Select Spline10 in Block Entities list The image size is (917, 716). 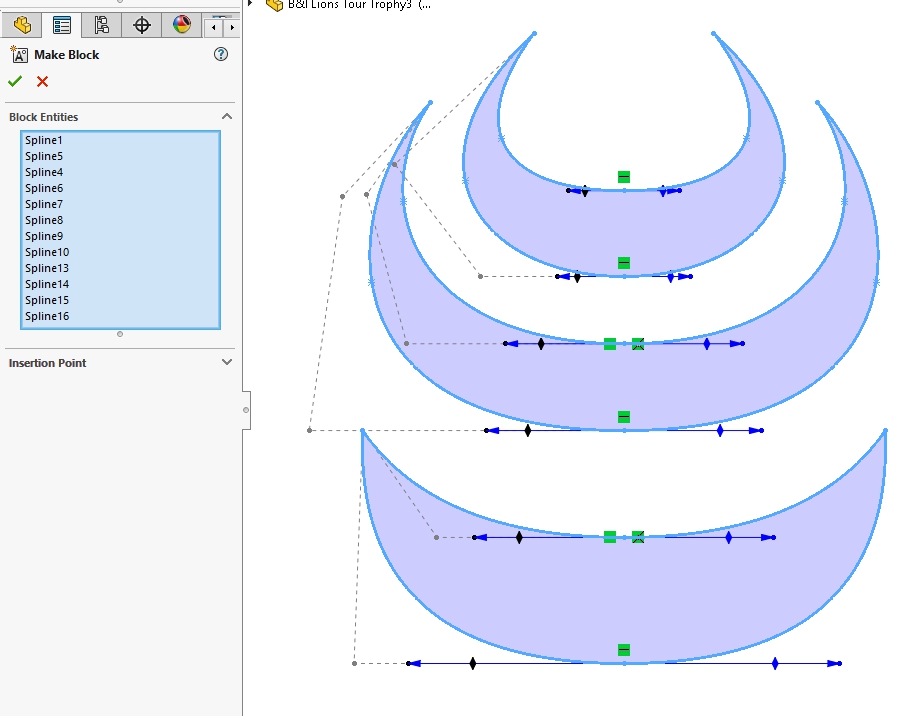click(x=47, y=252)
